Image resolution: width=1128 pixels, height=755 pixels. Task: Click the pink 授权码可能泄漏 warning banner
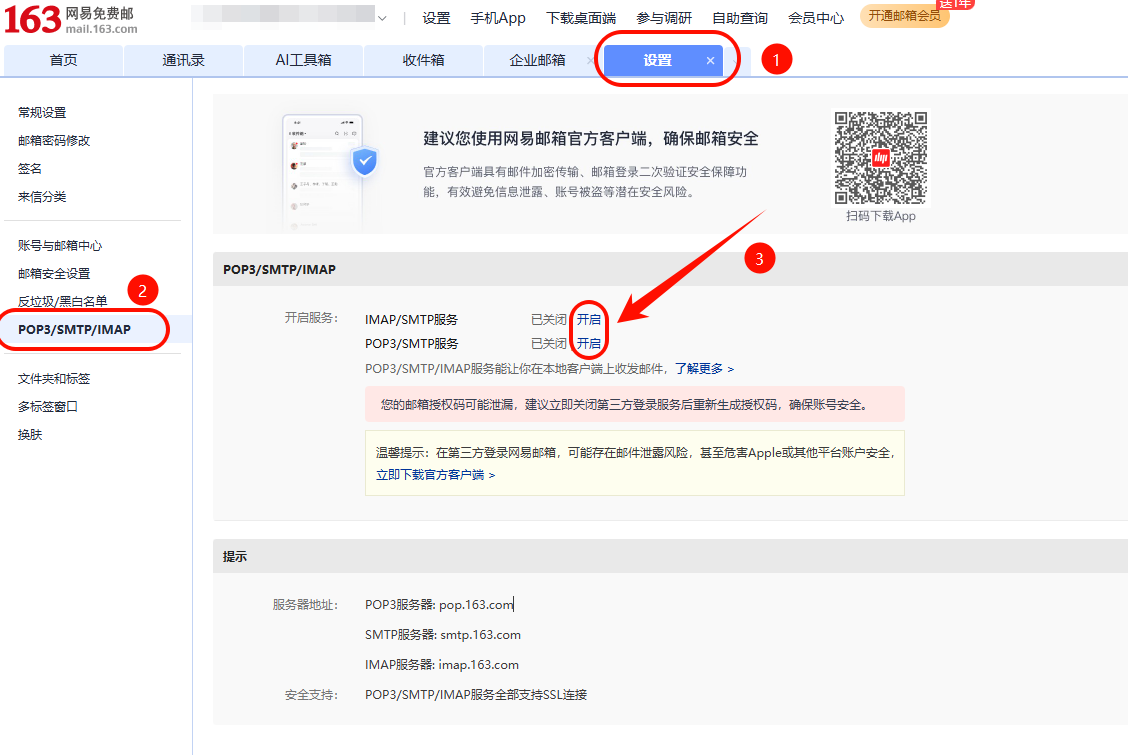[634, 405]
